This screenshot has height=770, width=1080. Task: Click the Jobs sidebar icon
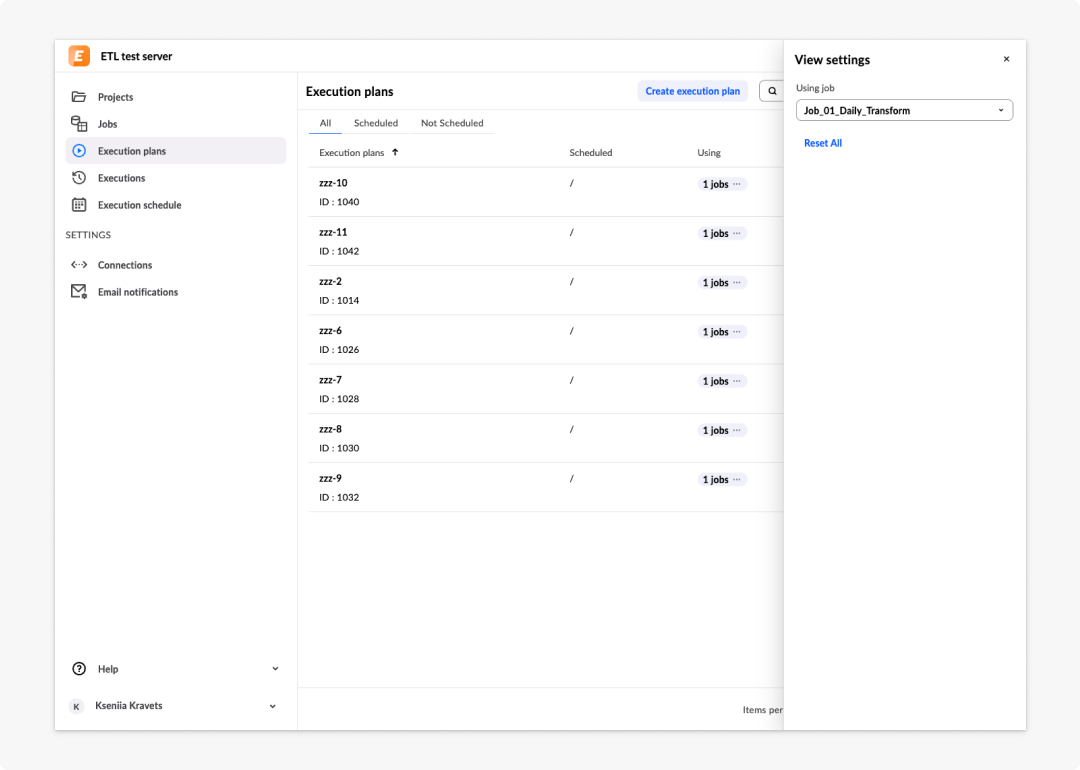79,123
